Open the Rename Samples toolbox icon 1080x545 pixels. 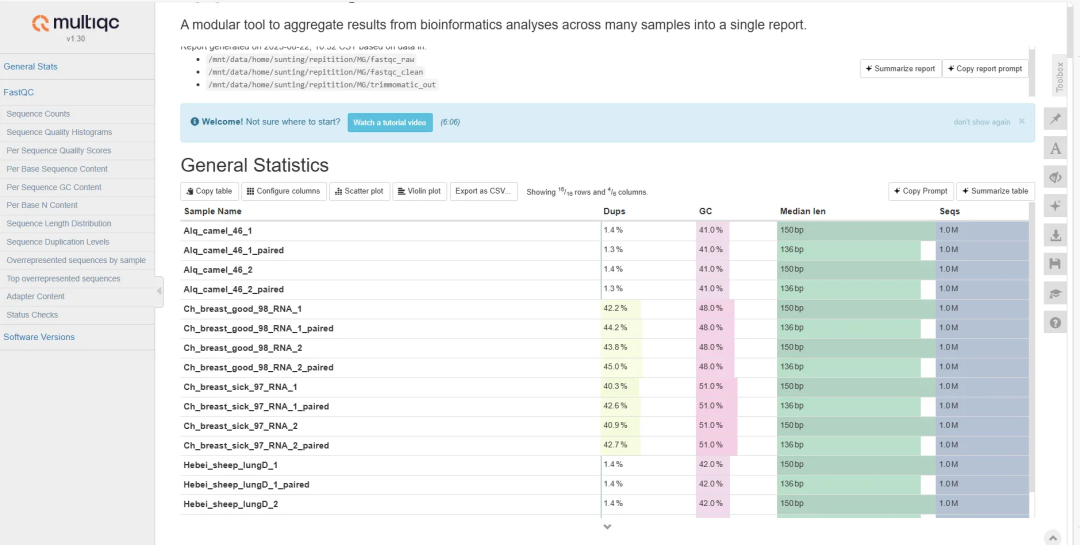pos(1054,148)
